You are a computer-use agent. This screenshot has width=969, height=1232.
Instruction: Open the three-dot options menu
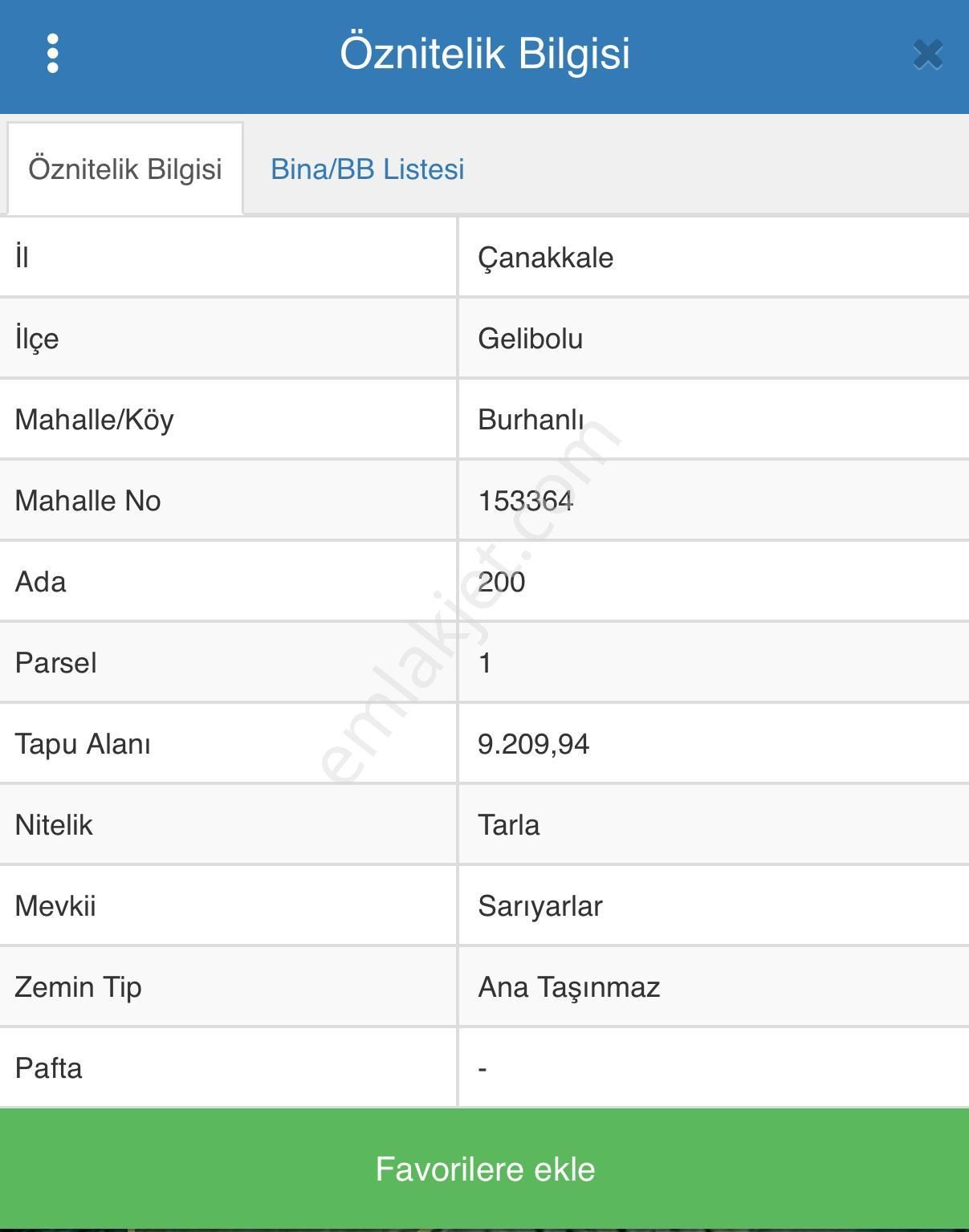pyautogui.click(x=53, y=54)
